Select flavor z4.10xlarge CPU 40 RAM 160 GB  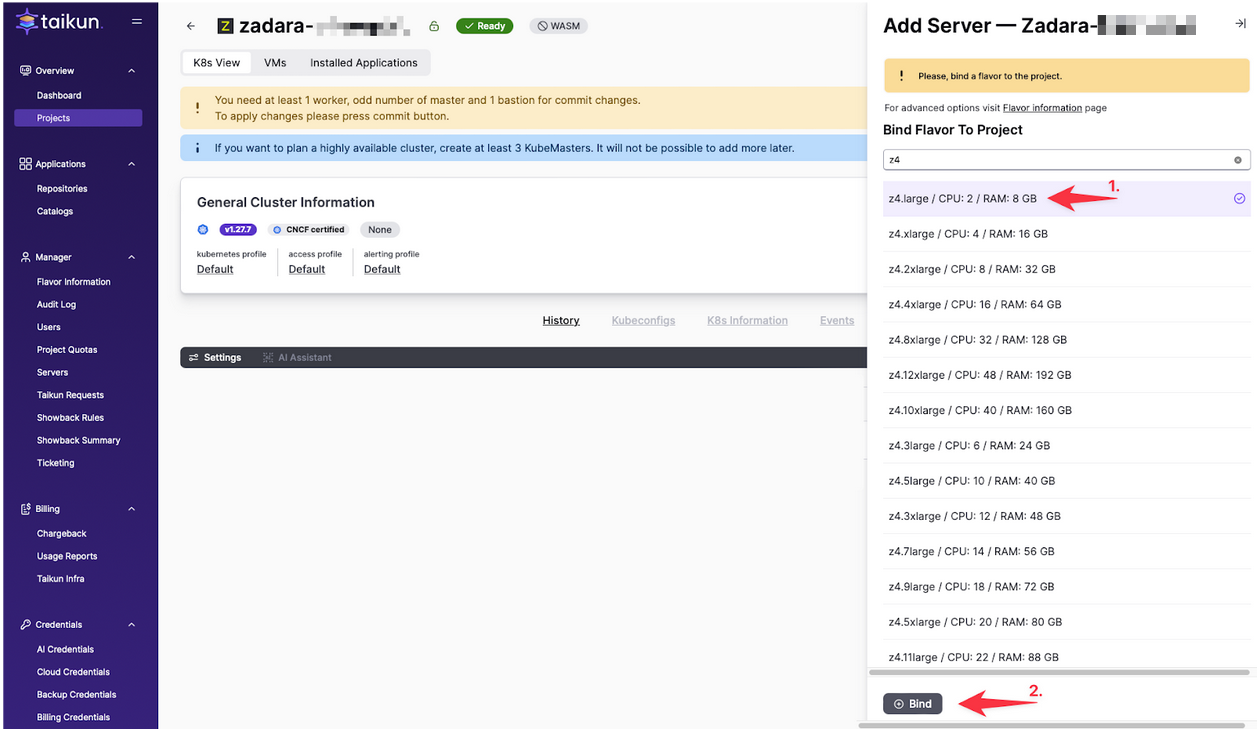[1067, 410]
